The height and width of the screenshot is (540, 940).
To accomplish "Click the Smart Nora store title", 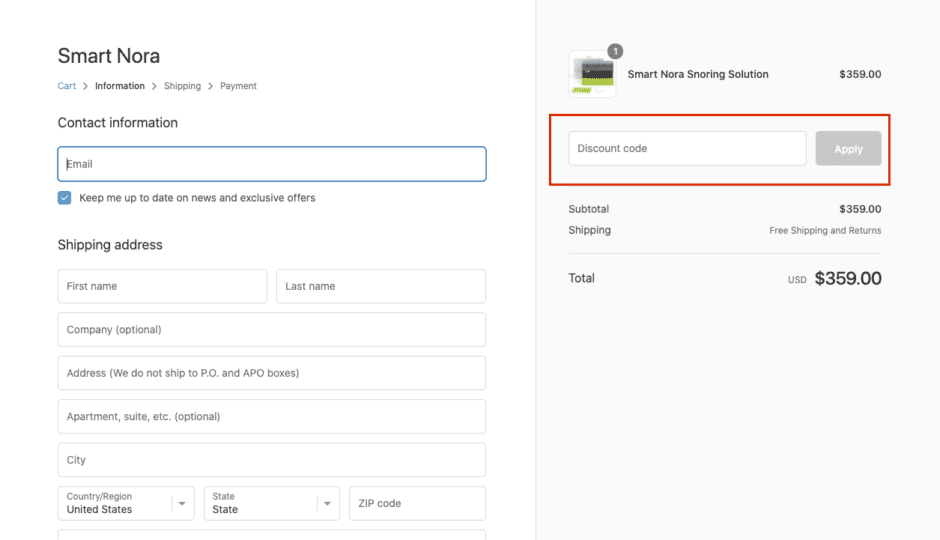I will pos(109,56).
